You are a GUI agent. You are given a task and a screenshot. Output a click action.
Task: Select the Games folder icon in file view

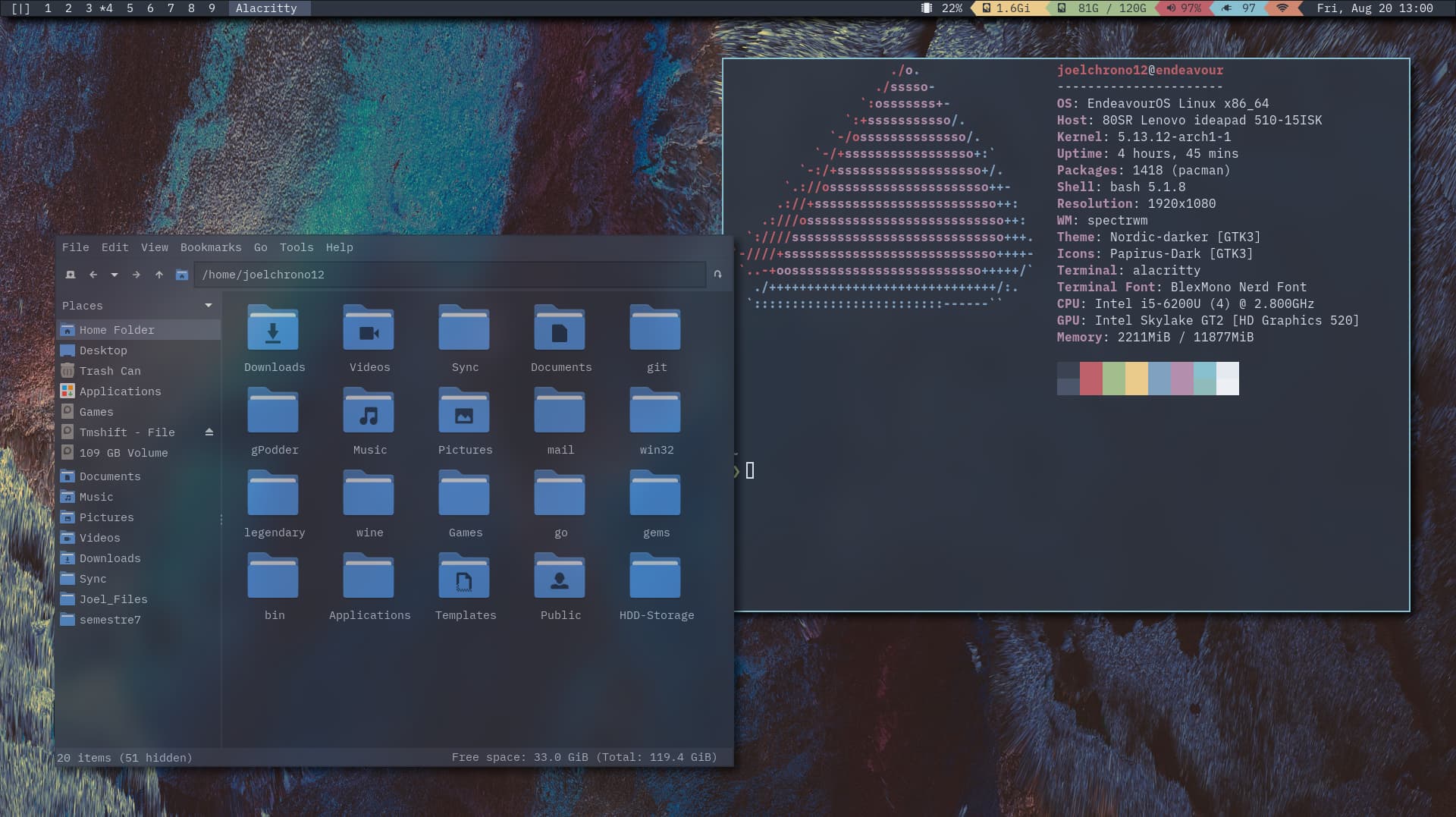tap(464, 493)
